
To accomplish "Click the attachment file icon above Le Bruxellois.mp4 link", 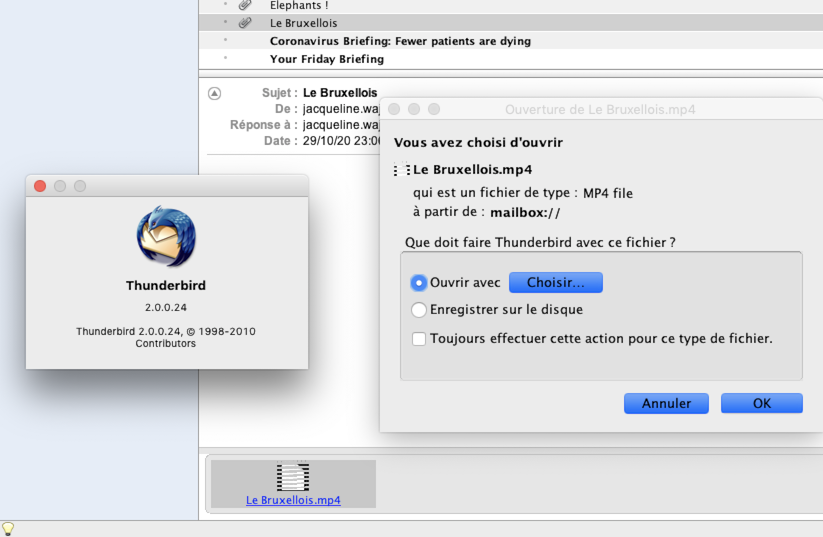I will (293, 476).
